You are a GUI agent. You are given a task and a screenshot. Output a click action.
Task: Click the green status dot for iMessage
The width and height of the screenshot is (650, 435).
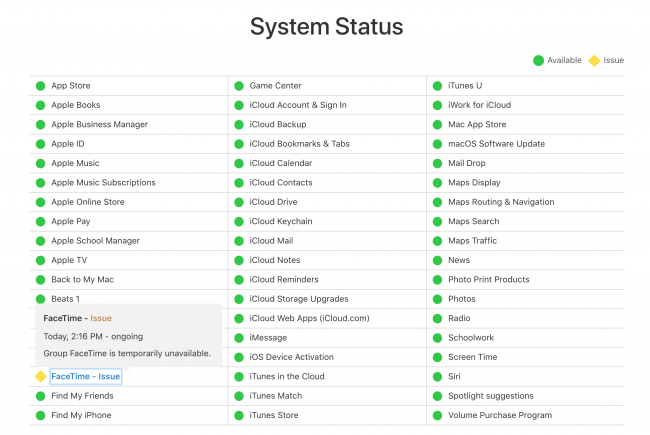coord(239,338)
